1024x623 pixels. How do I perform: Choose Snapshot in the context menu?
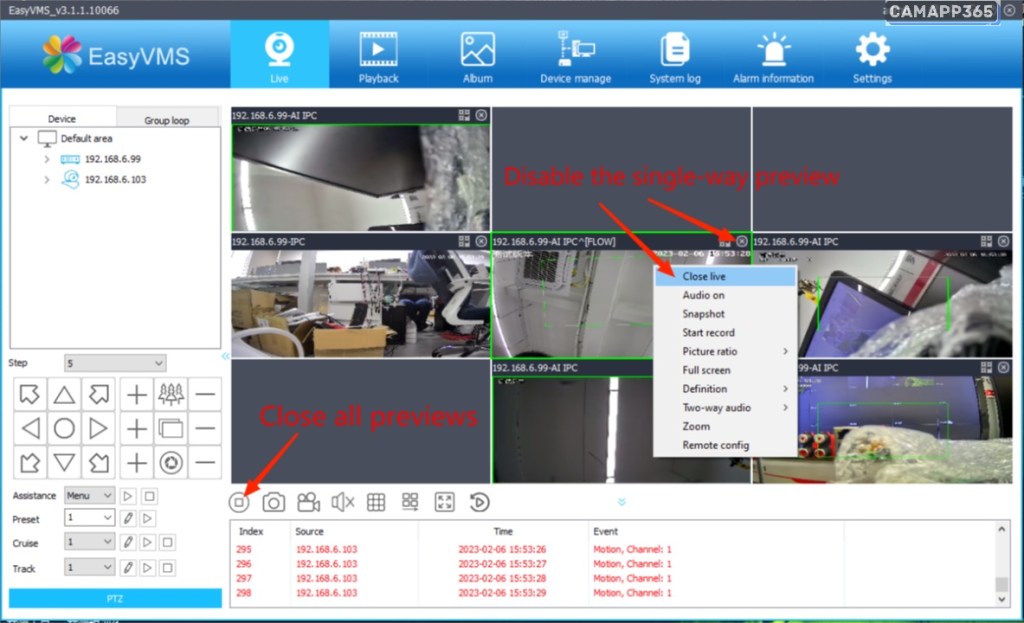click(703, 314)
